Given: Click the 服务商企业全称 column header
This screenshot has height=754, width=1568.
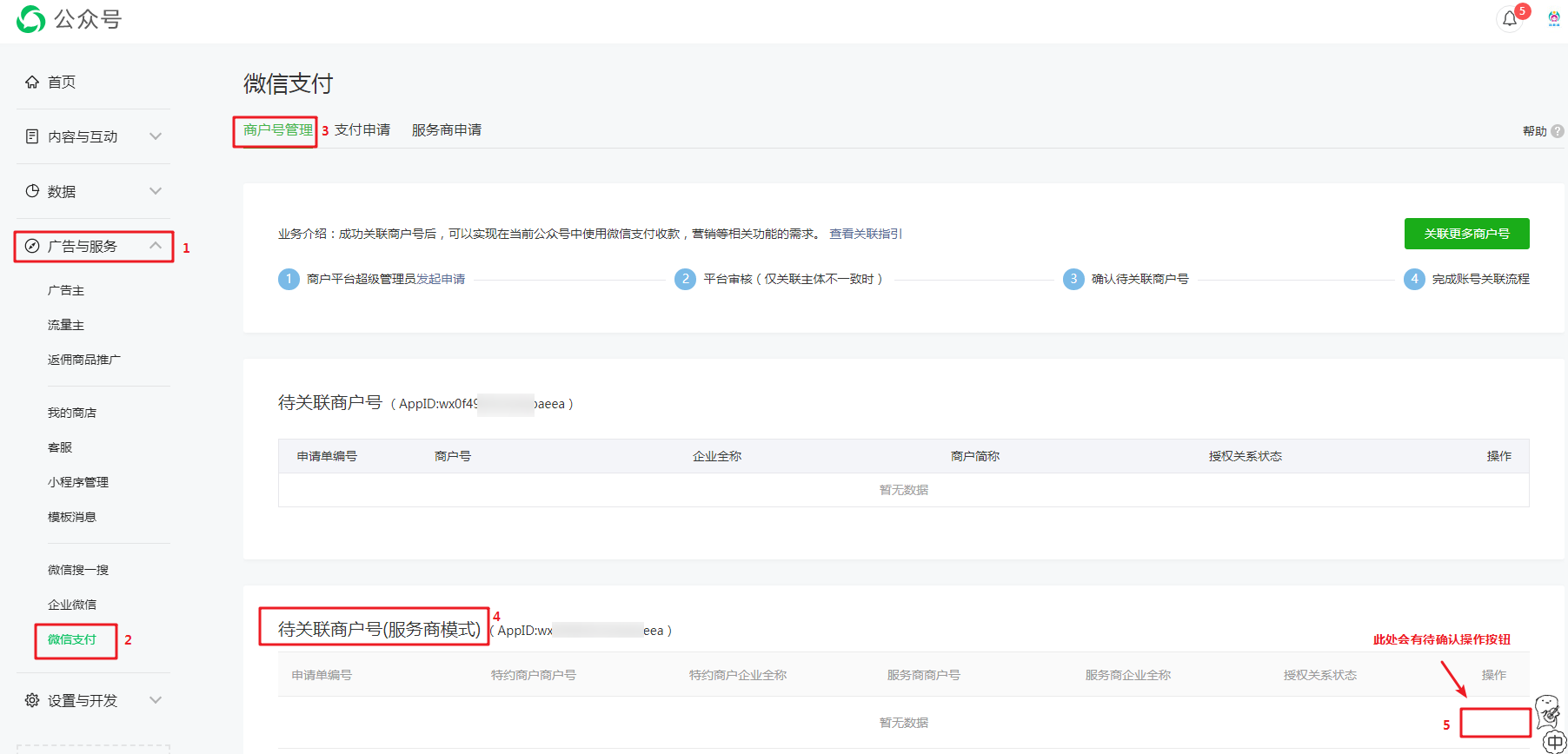Looking at the screenshot, I should (1128, 675).
